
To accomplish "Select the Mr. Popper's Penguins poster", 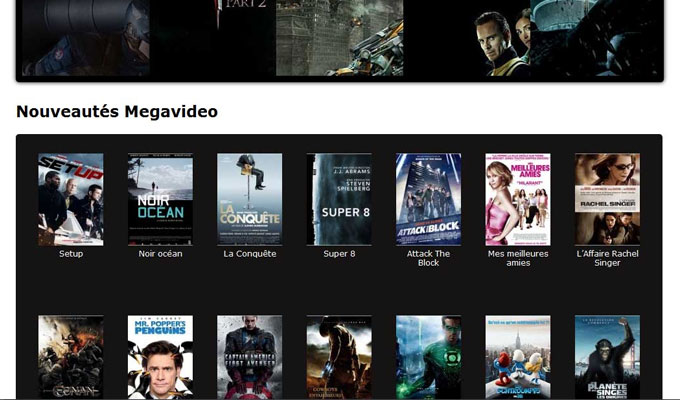I will [x=160, y=357].
